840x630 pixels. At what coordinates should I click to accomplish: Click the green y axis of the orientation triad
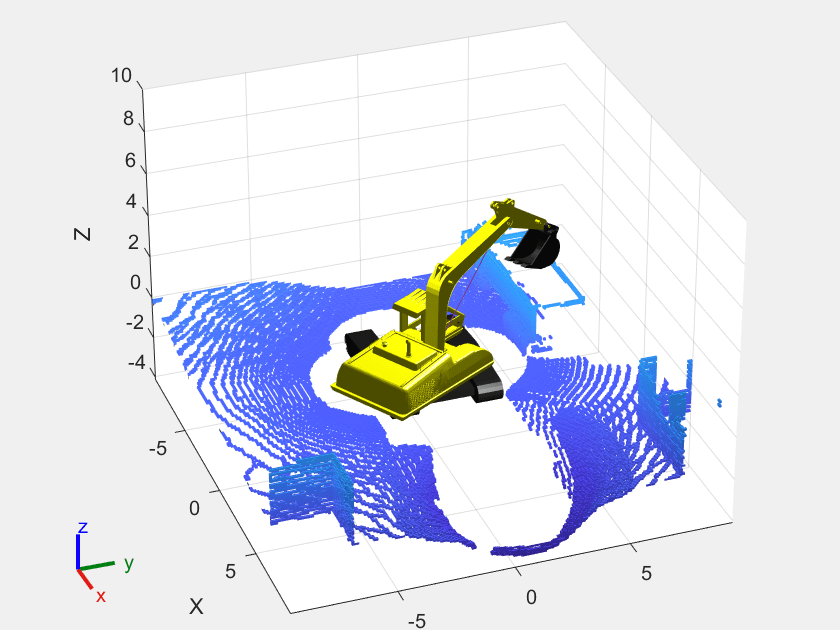[98, 565]
